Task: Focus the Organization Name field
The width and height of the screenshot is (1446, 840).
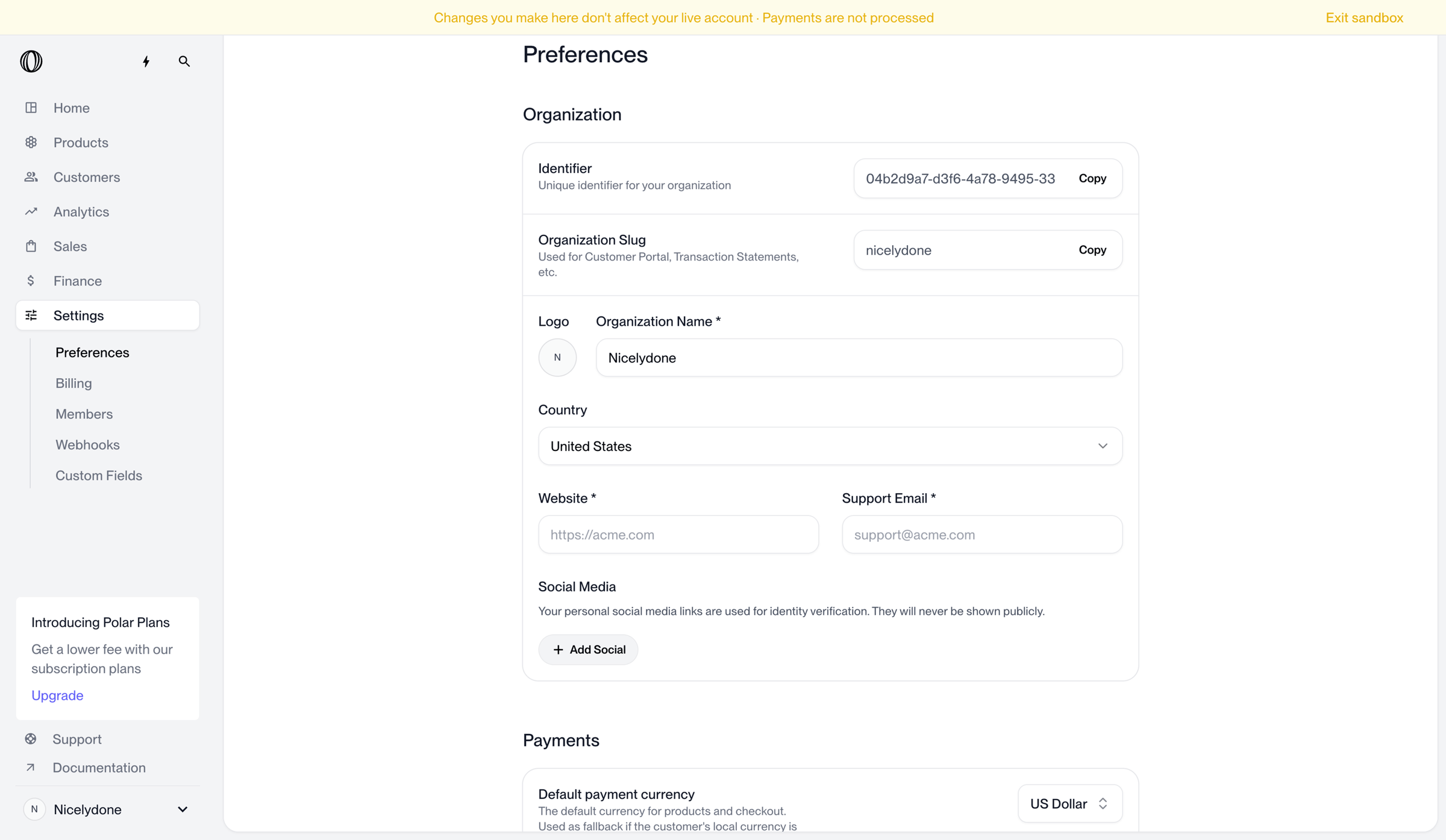Action: pyautogui.click(x=859, y=358)
